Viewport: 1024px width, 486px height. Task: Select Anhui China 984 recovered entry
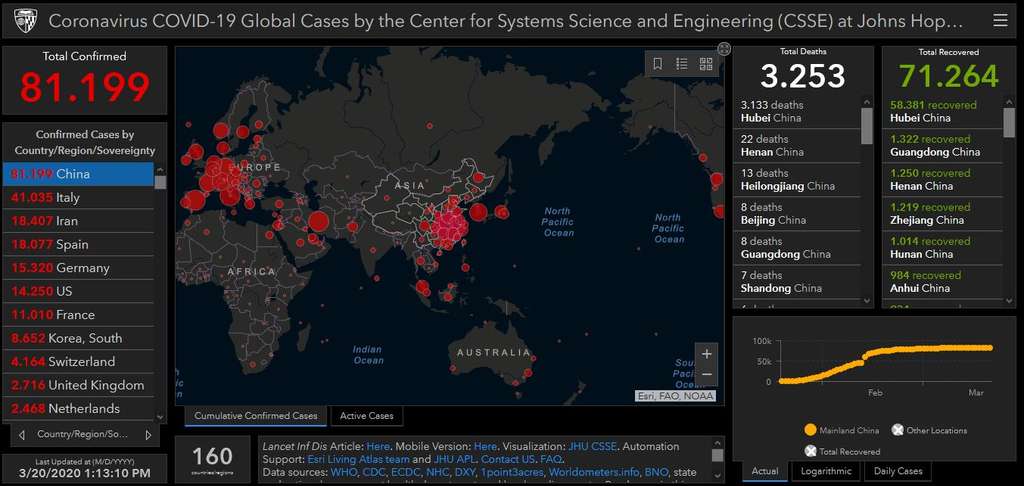[942, 282]
